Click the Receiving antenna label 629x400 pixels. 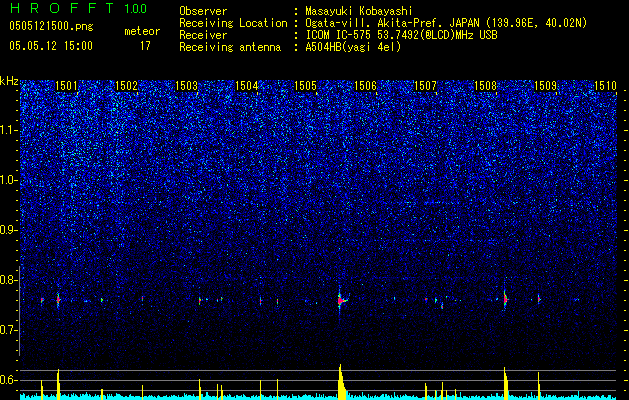point(230,47)
